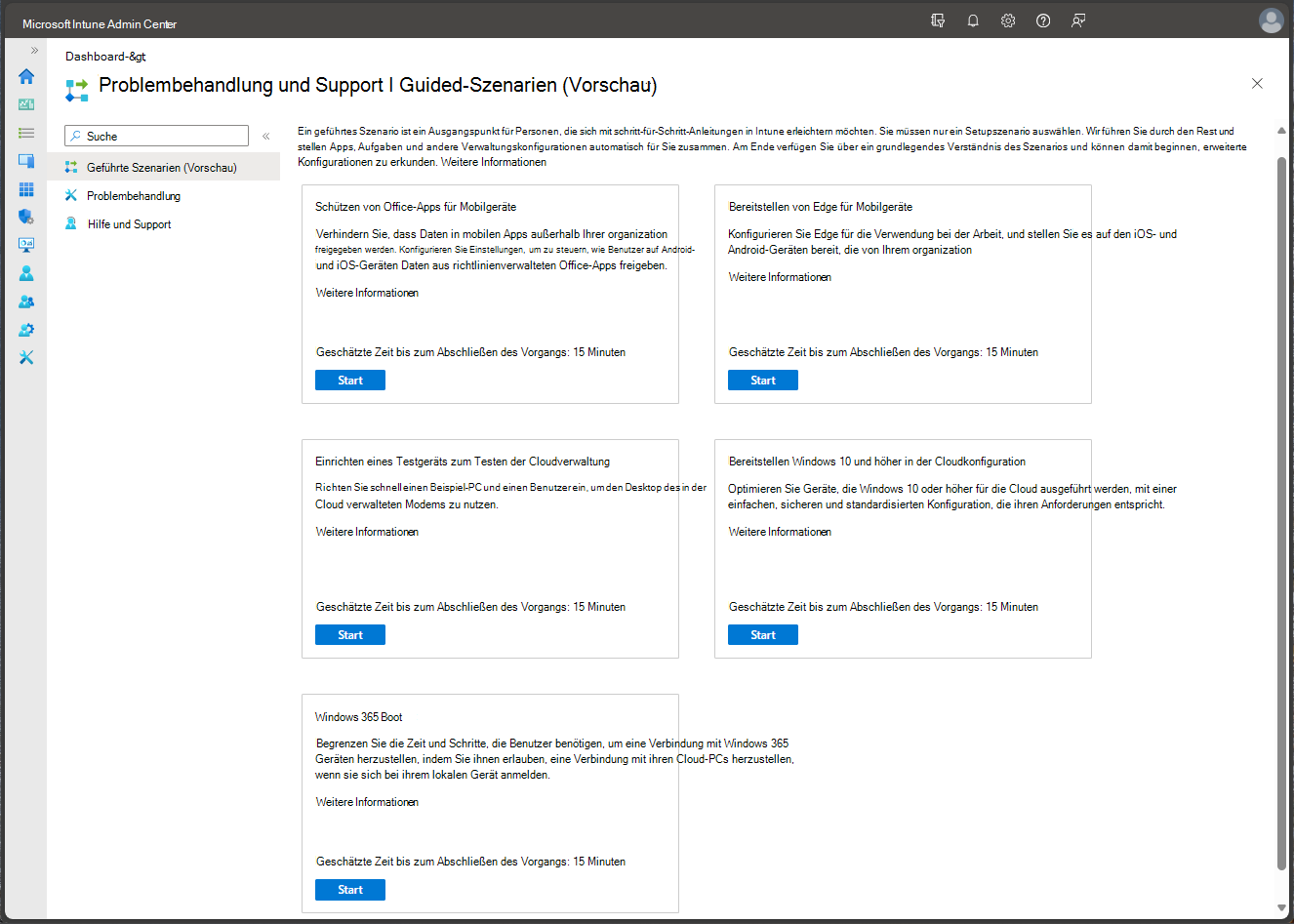Start the Bereitstellen von Edge scenario
Screen dimensions: 1294x924
point(763,381)
